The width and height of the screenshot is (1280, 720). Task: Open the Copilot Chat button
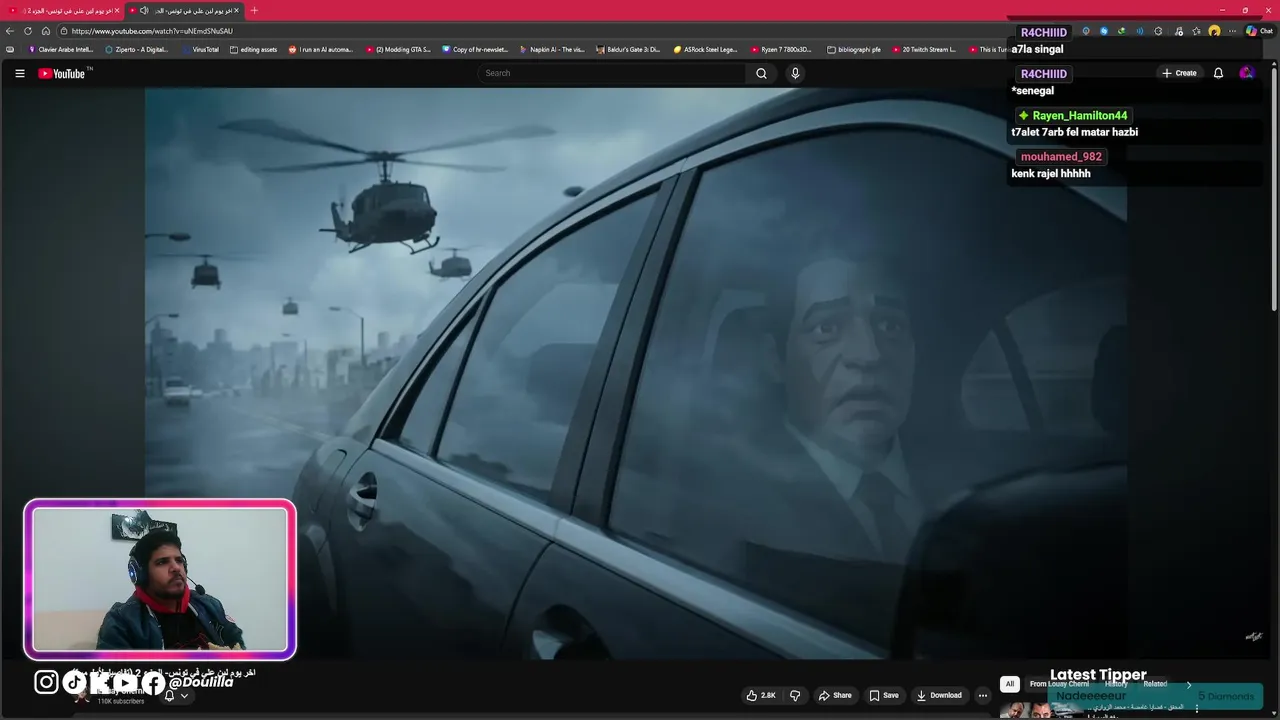(x=1259, y=31)
